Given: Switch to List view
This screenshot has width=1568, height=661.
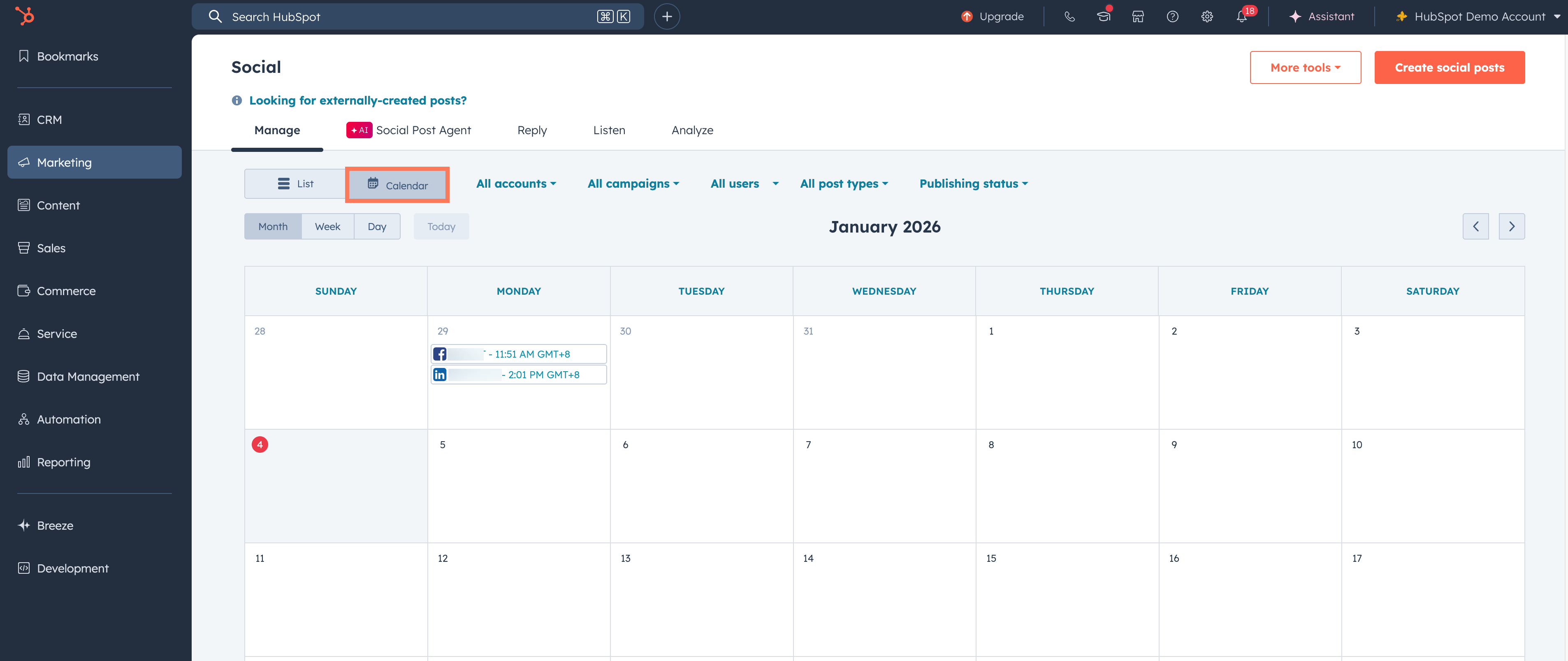Looking at the screenshot, I should click(x=295, y=184).
